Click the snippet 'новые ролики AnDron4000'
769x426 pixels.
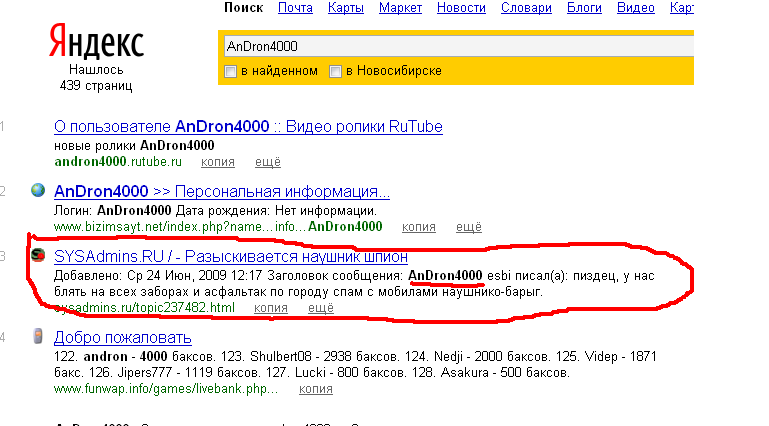[134, 146]
